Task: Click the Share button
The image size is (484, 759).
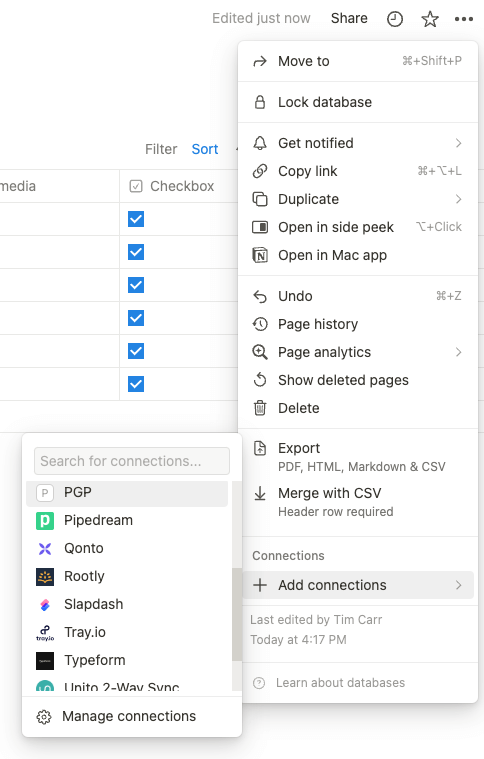Action: [349, 18]
